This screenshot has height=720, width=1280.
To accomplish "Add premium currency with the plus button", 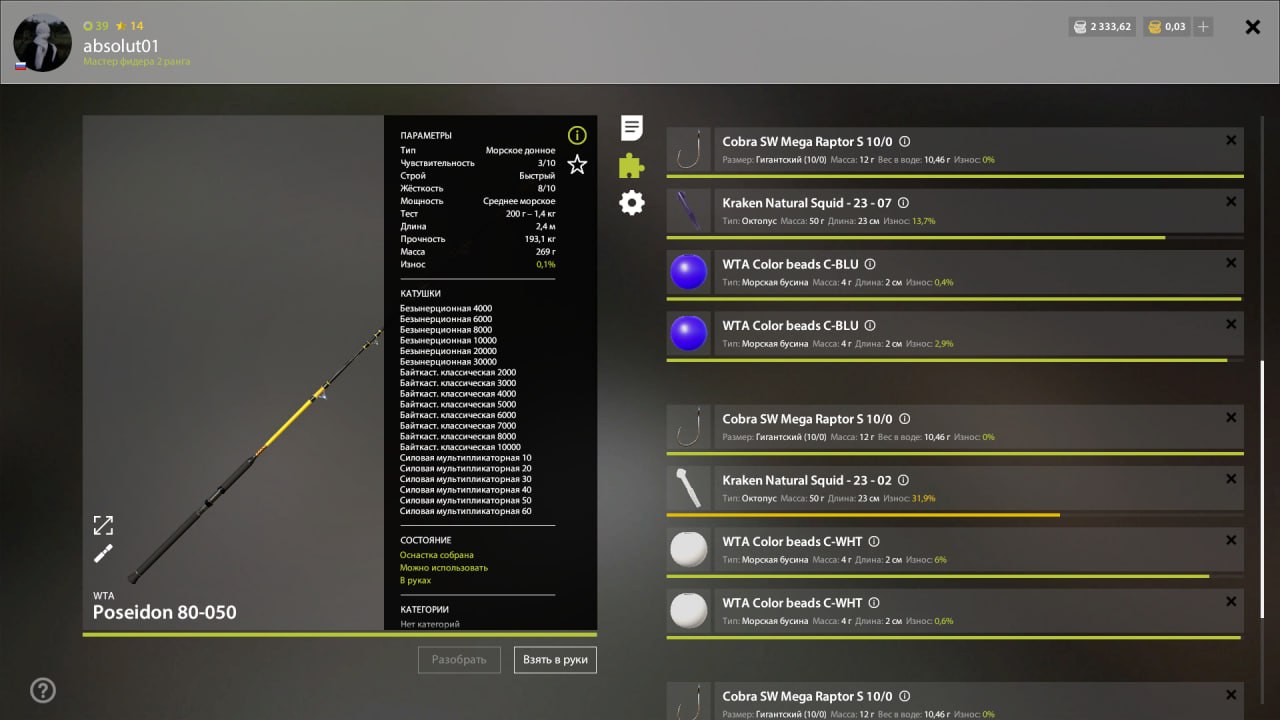I will click(x=1203, y=27).
